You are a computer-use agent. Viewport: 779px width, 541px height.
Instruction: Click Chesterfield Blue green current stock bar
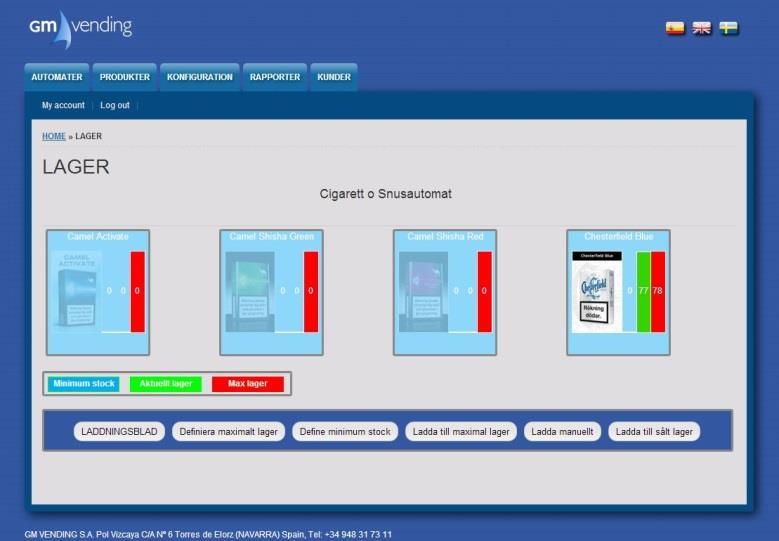click(x=643, y=292)
